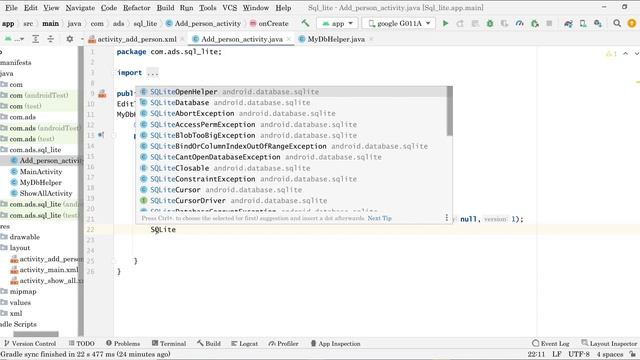Open the Version Control tool window

(x=30, y=344)
